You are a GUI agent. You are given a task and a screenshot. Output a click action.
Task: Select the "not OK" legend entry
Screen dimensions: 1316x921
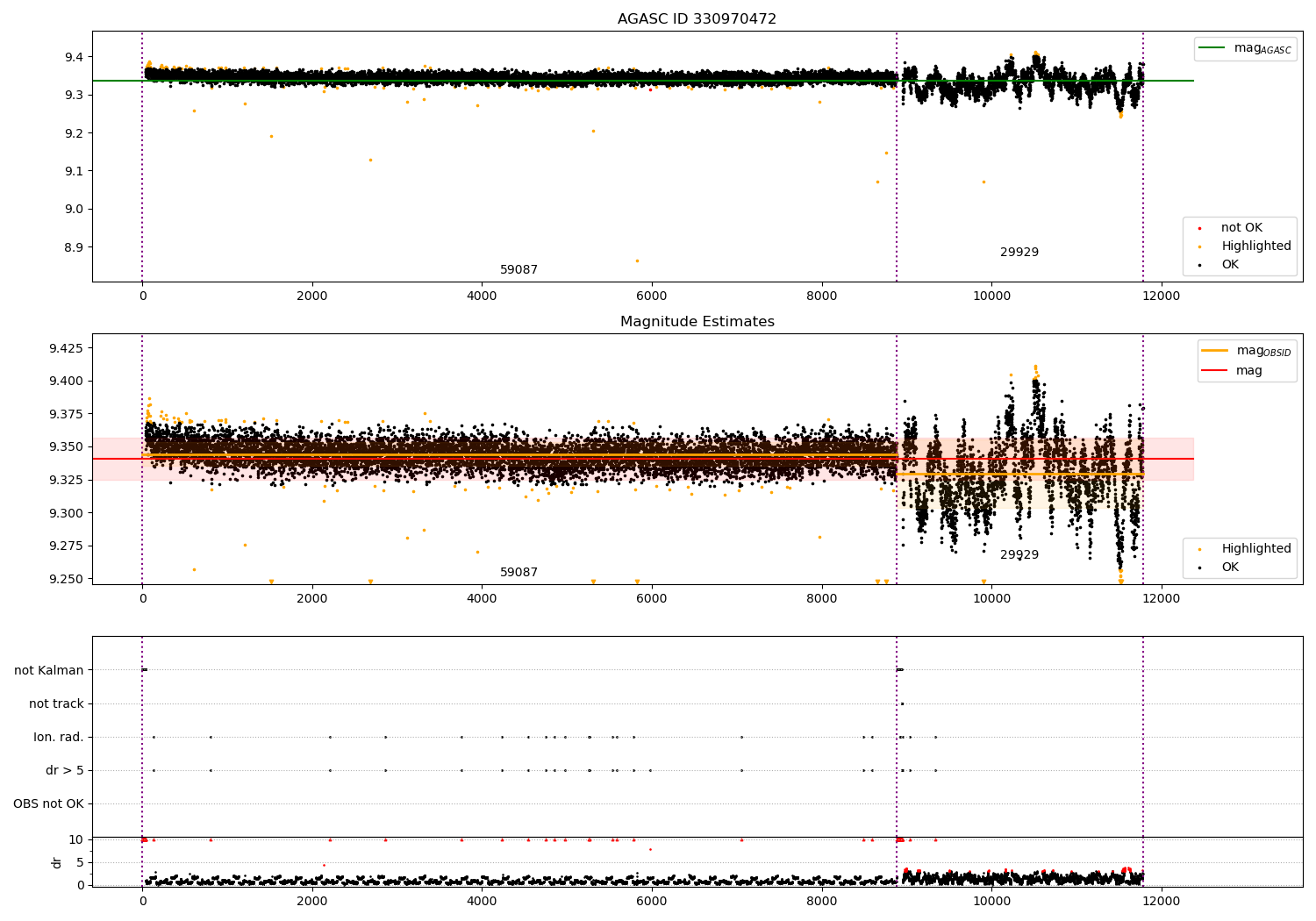click(1241, 228)
